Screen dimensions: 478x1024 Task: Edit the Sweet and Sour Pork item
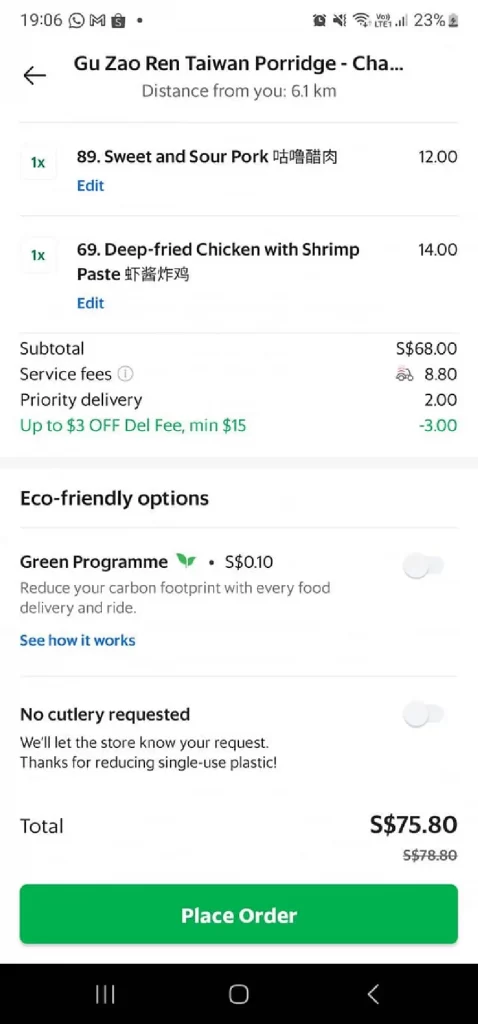pos(90,185)
